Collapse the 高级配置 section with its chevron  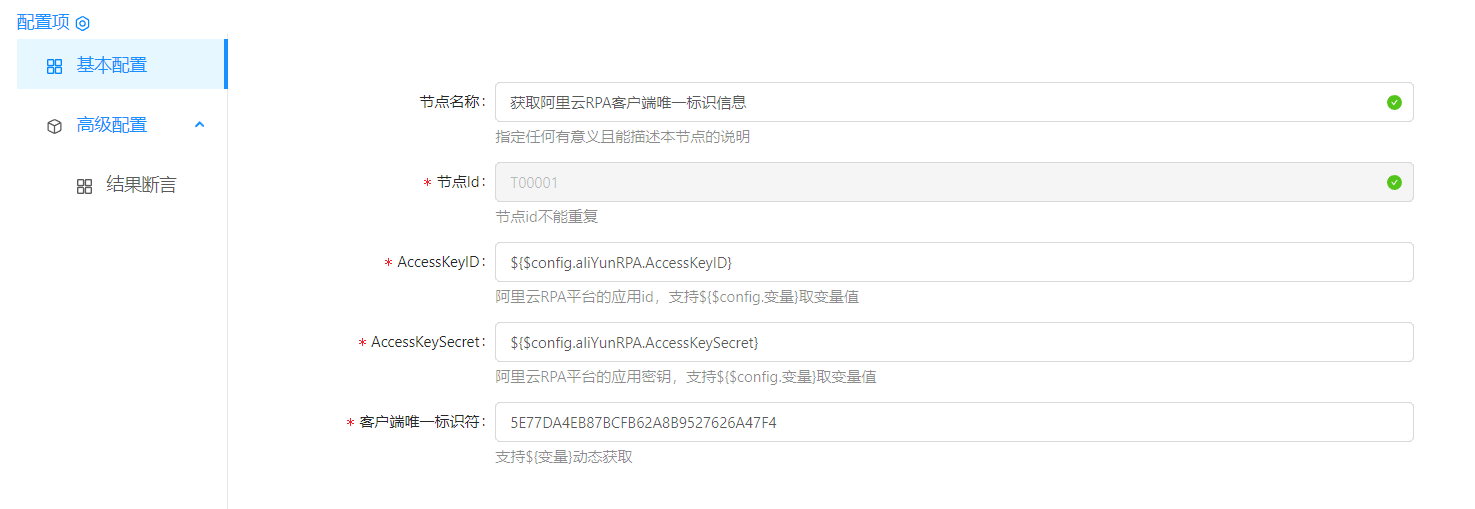(199, 125)
